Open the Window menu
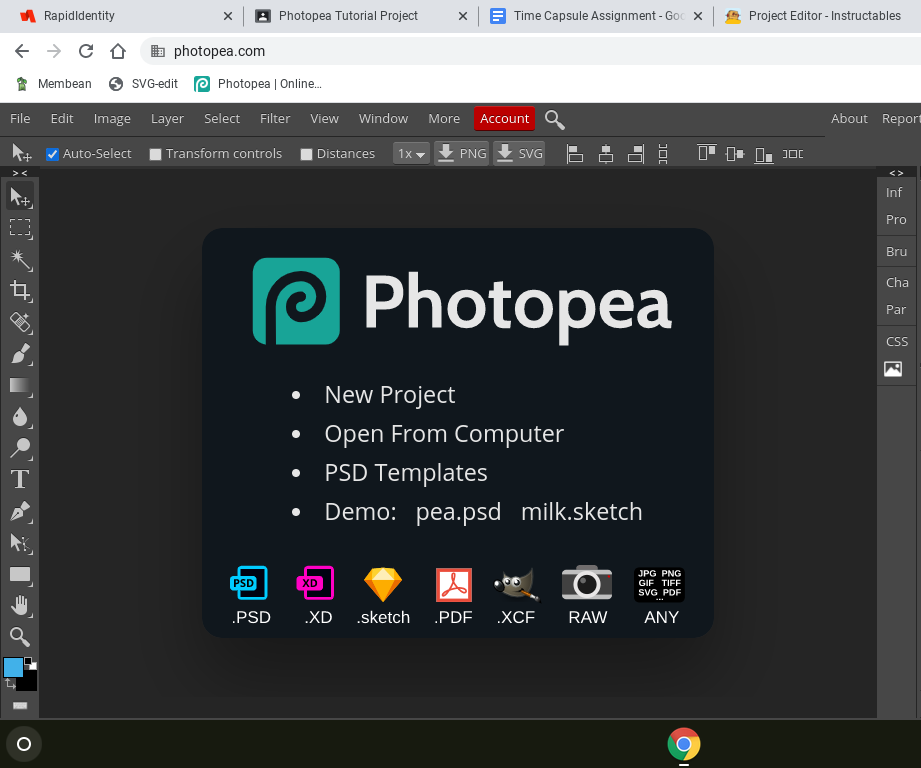The width and height of the screenshot is (921, 768). coord(383,119)
